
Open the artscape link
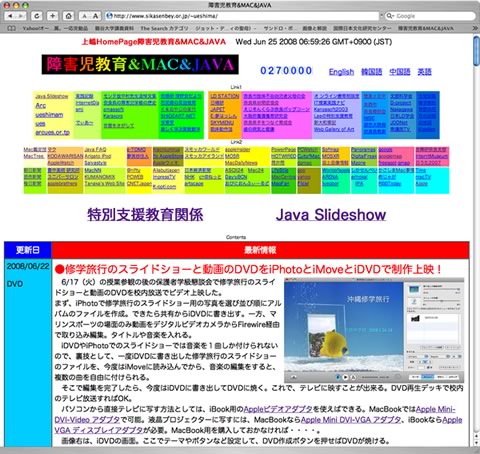coord(194,184)
